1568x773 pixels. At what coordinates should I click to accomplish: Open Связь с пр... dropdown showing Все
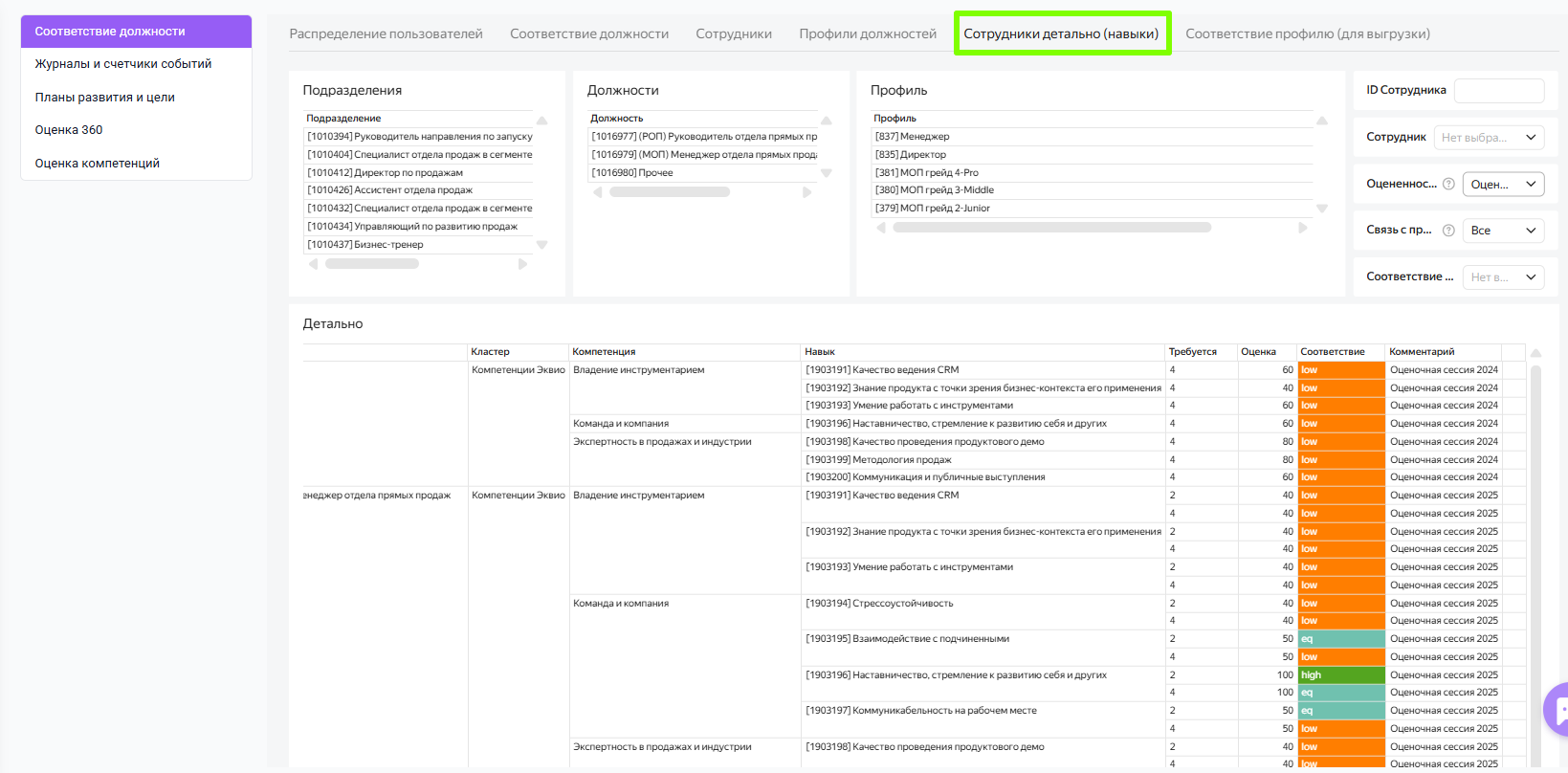pos(1503,231)
